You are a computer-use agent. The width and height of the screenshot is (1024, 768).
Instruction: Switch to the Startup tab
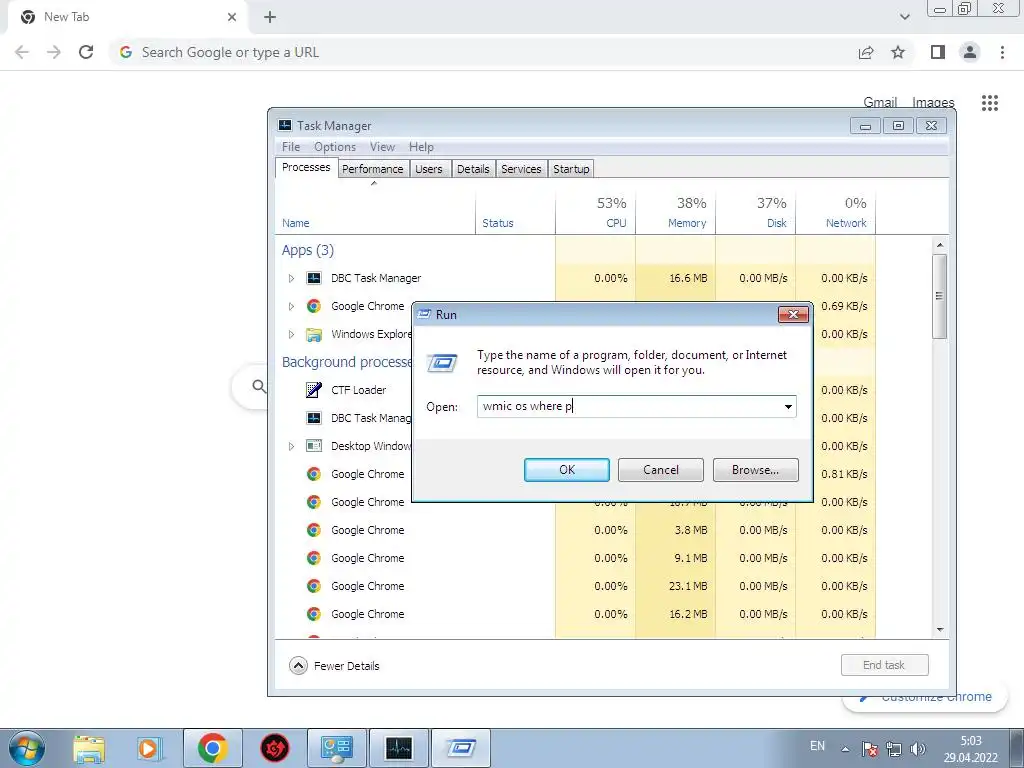571,169
